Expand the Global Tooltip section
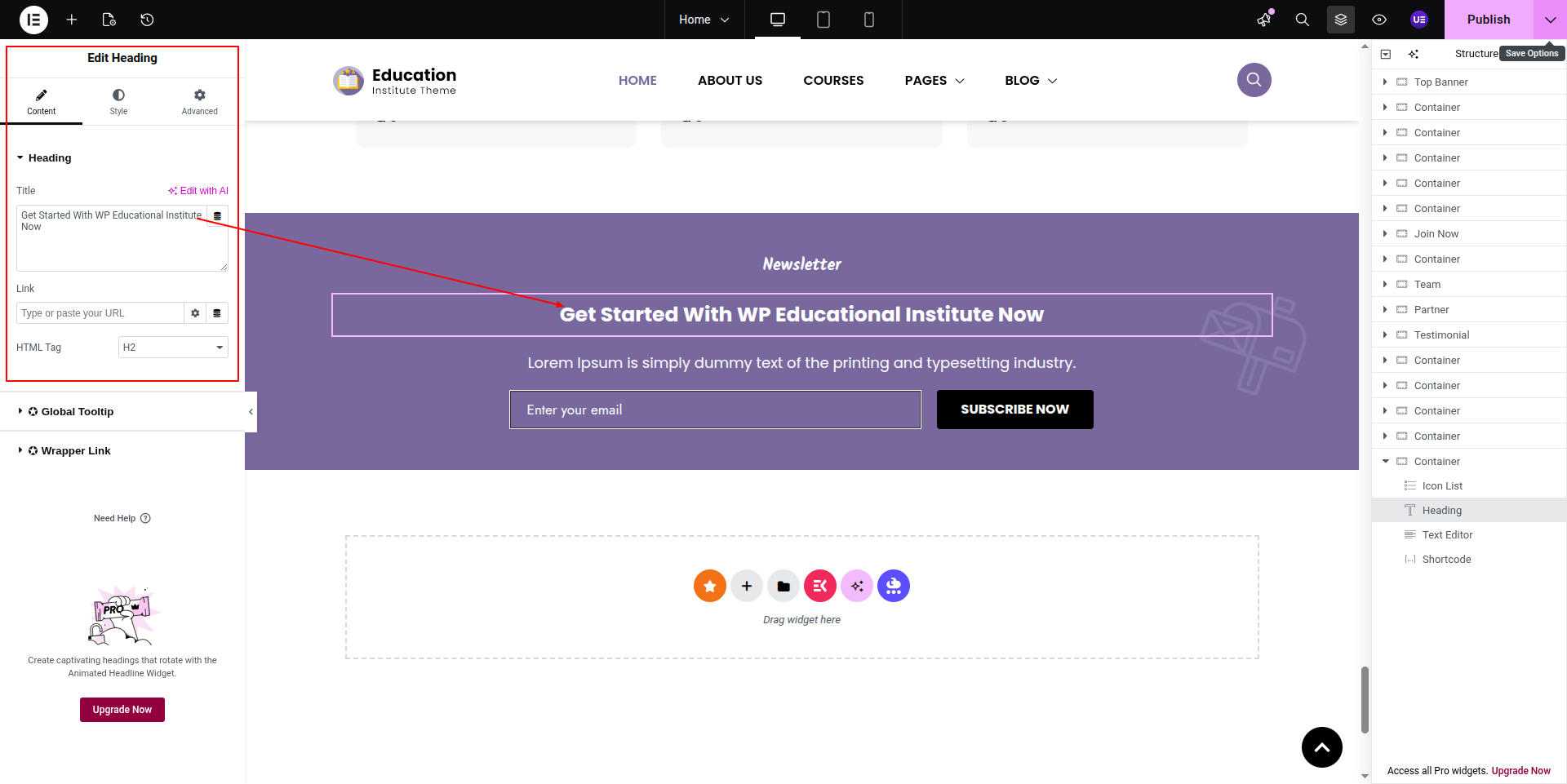Viewport: 1567px width, 784px height. [x=78, y=412]
